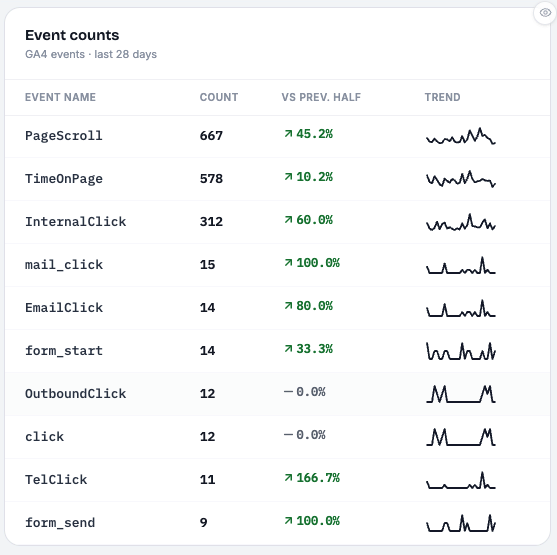This screenshot has width=557, height=555.
Task: Click the click event trend sparkline
Action: pyautogui.click(x=461, y=437)
